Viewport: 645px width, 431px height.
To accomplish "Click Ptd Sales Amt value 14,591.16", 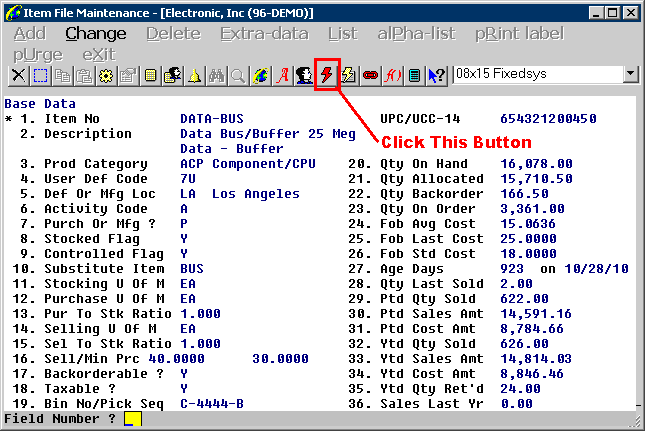I will tap(536, 314).
